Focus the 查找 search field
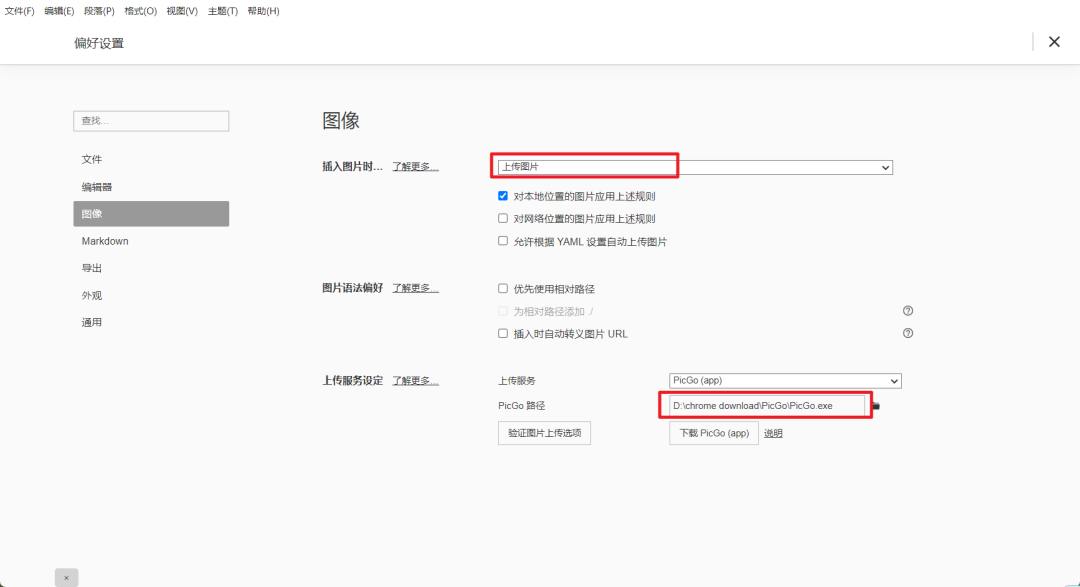This screenshot has height=587, width=1080. (151, 121)
